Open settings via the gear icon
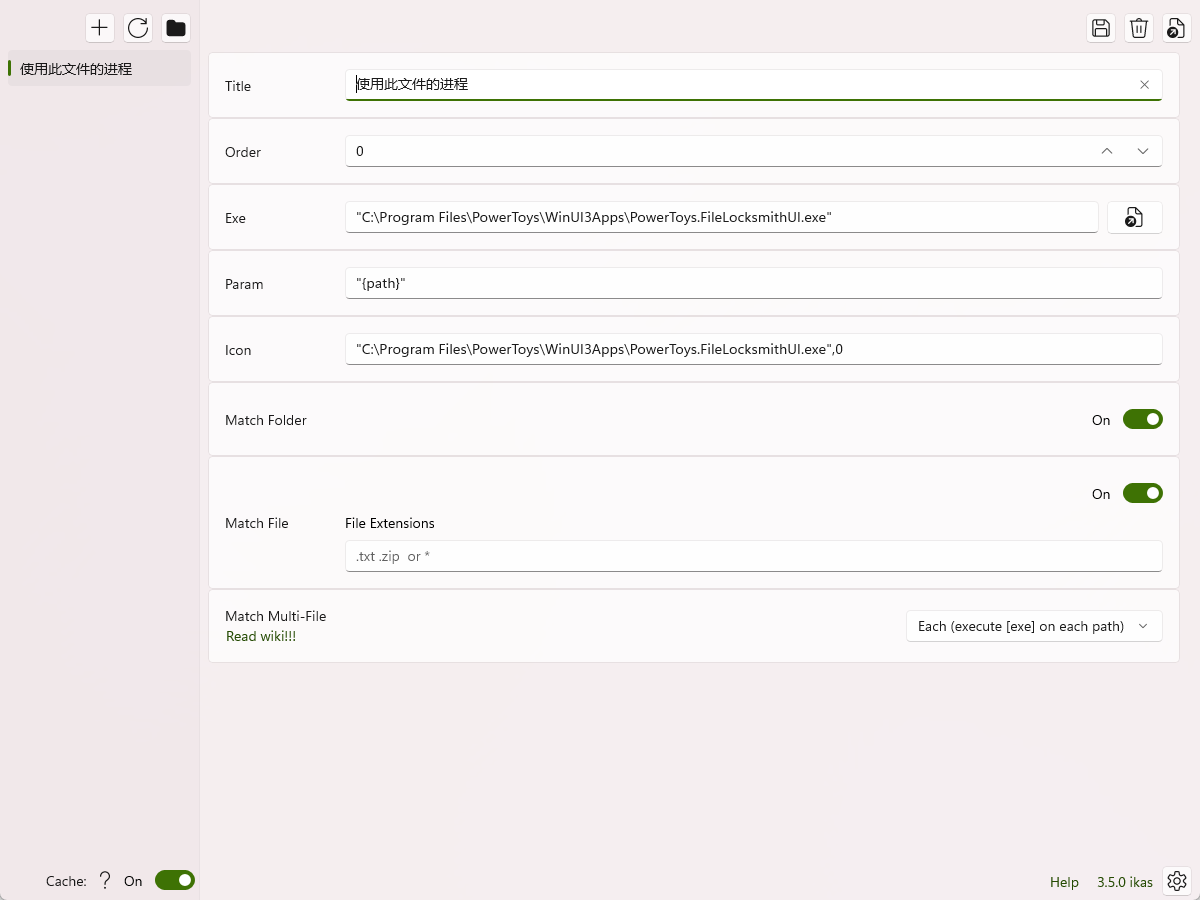This screenshot has width=1200, height=900. (1176, 881)
